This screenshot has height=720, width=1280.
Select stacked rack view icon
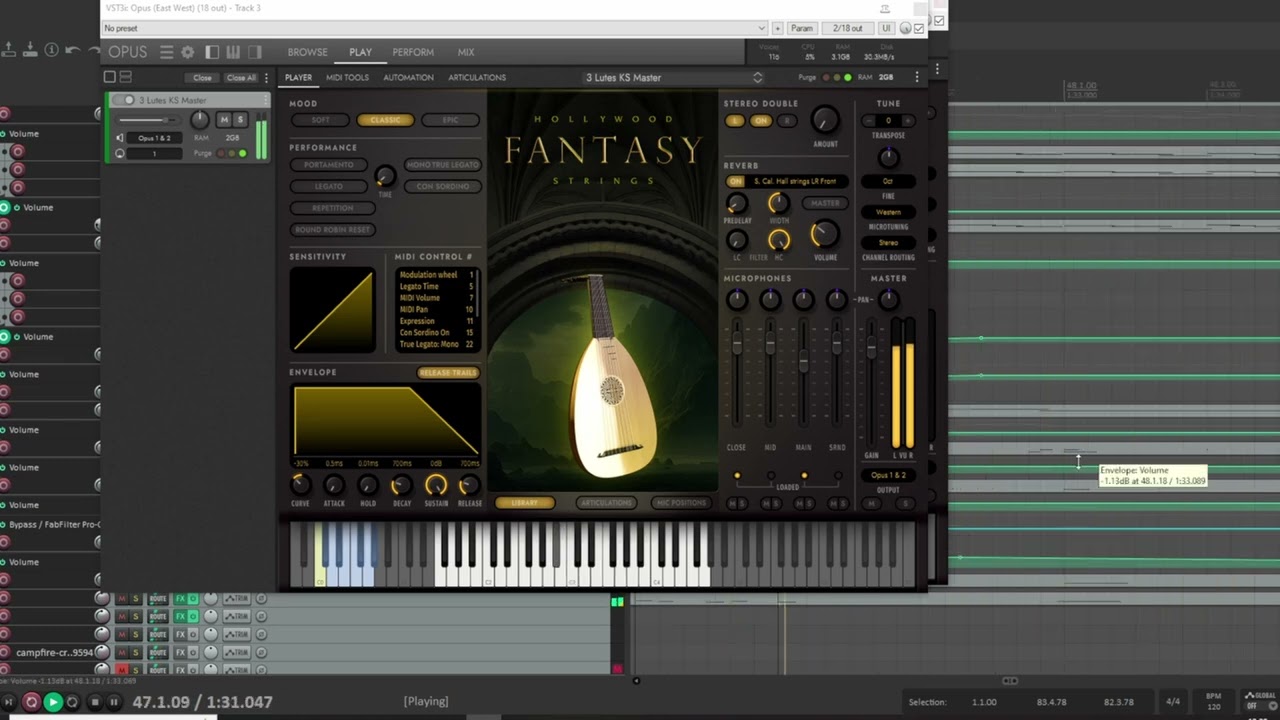coord(126,77)
